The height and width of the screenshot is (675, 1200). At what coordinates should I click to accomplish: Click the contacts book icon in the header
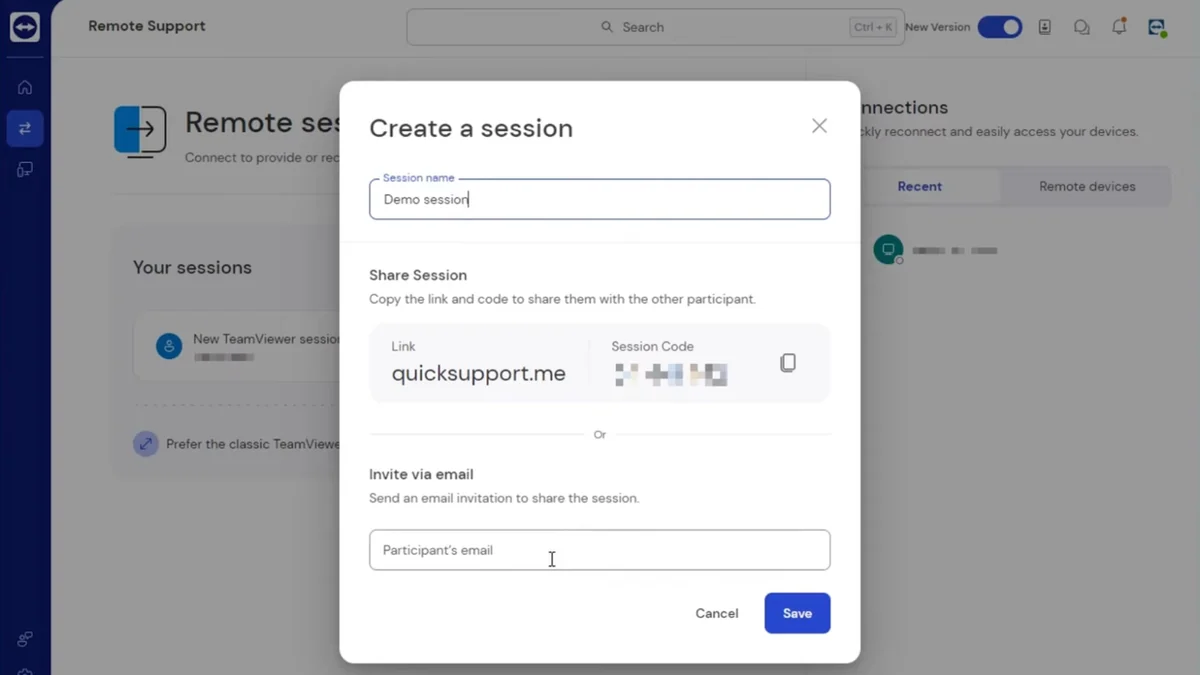1045,27
